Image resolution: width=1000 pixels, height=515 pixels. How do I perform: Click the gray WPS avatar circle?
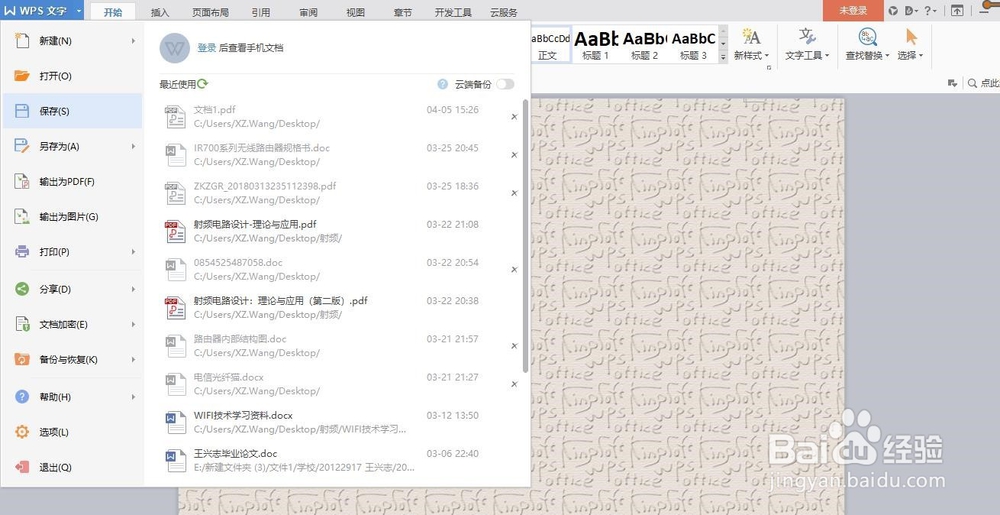(x=175, y=48)
